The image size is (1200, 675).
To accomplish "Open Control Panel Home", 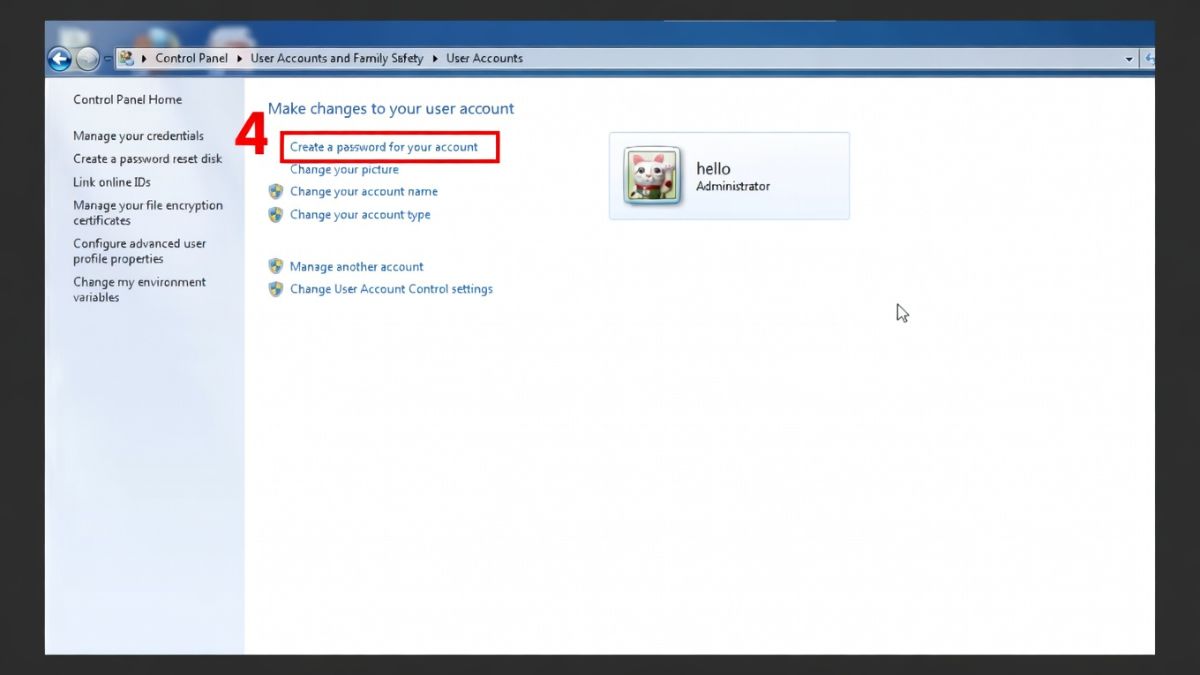I will [x=128, y=99].
